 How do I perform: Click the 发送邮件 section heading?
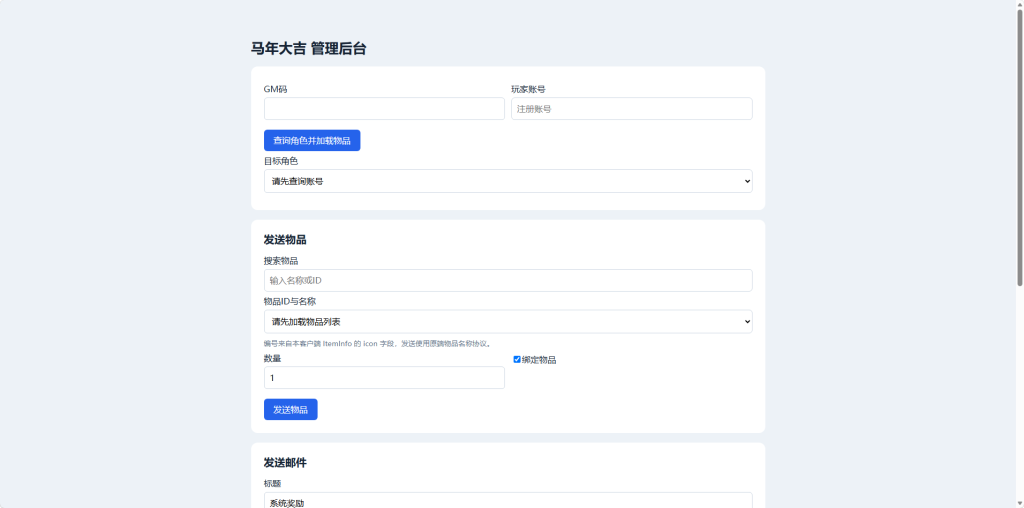tap(285, 462)
